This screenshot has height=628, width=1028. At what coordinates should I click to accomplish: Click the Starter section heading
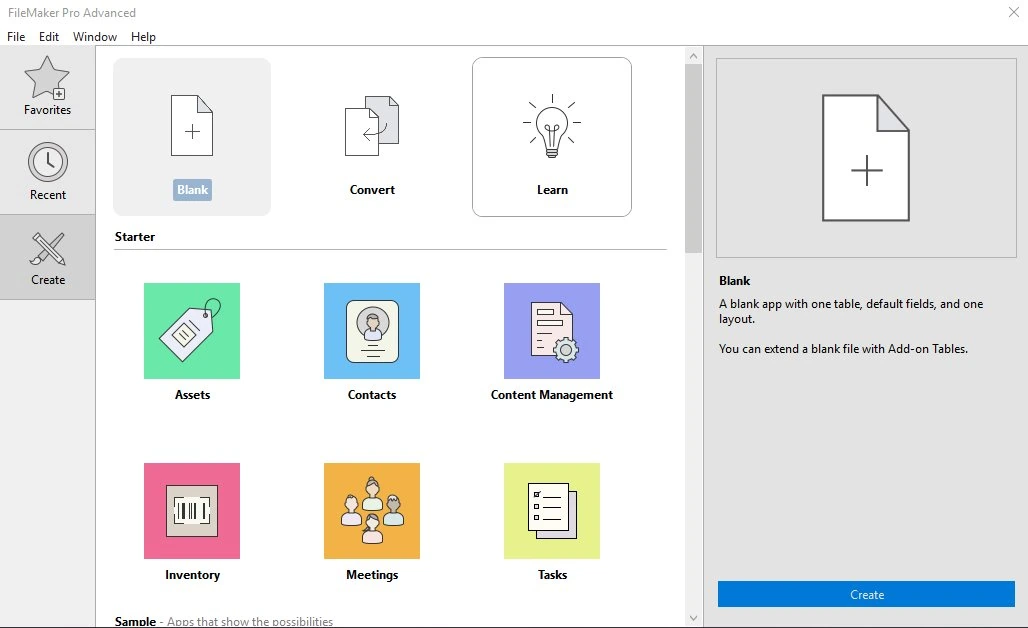click(135, 237)
